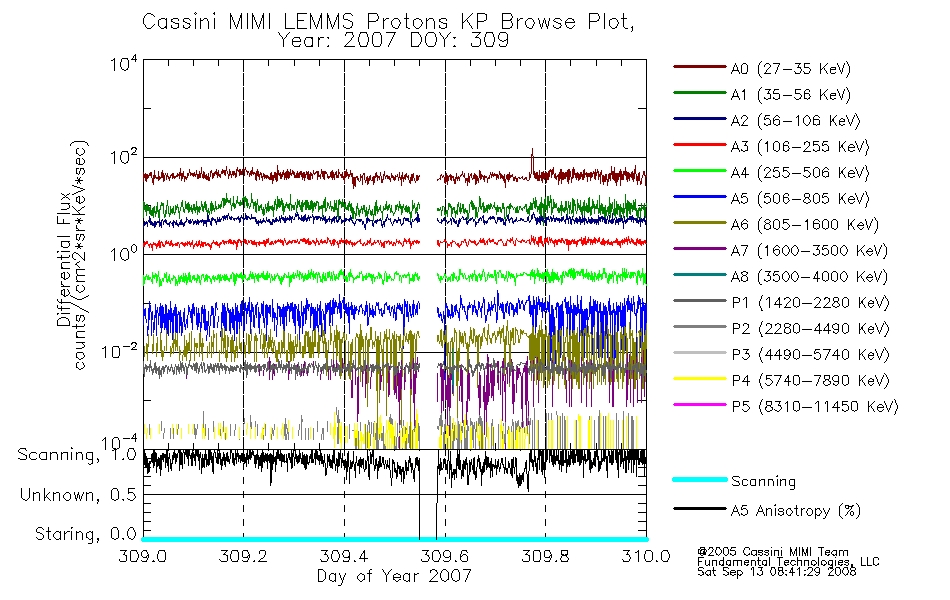Click the dark red A0 legend line
The width and height of the screenshot is (950, 600).
[700, 67]
